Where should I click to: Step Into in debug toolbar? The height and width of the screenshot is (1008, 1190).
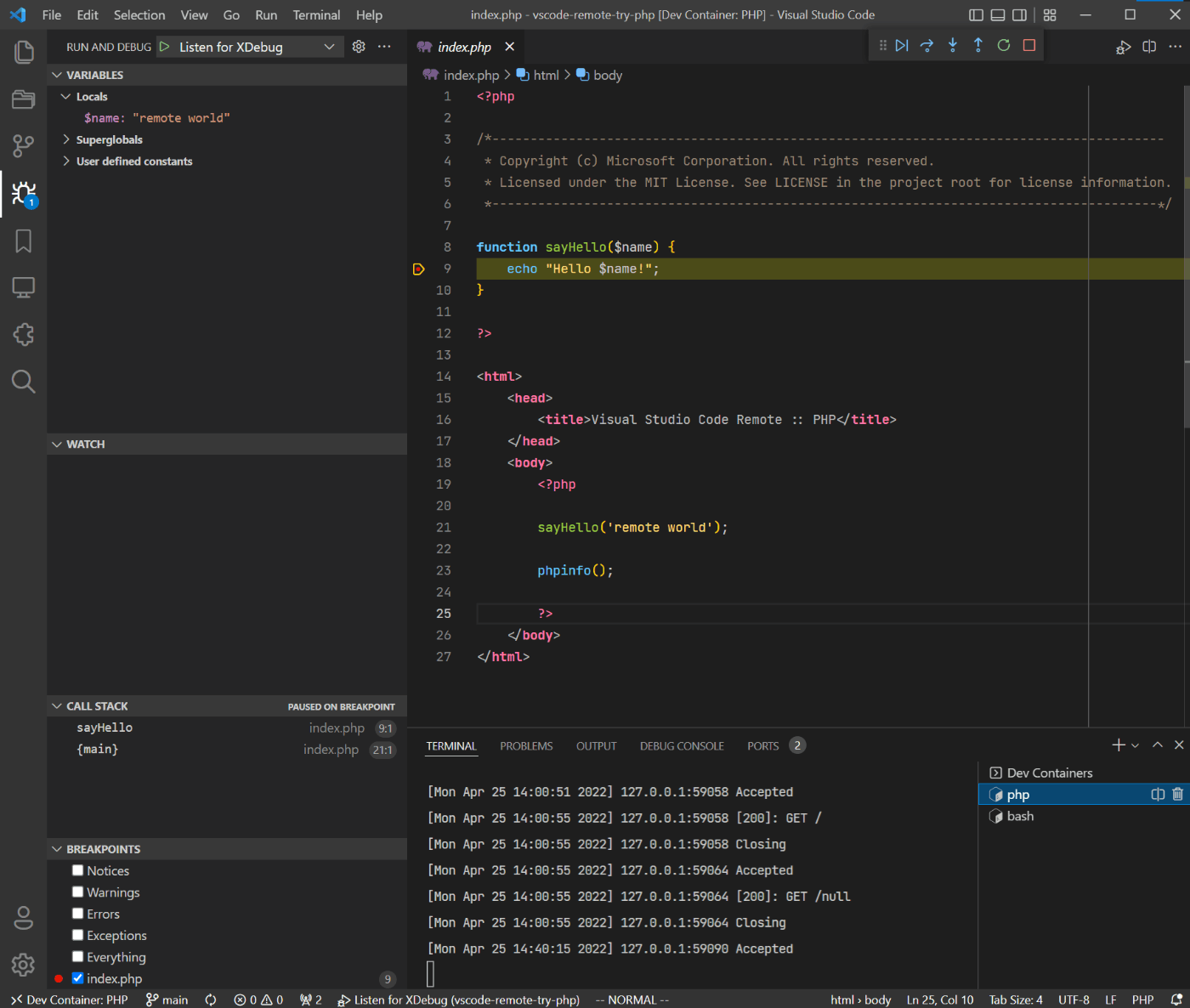point(953,45)
